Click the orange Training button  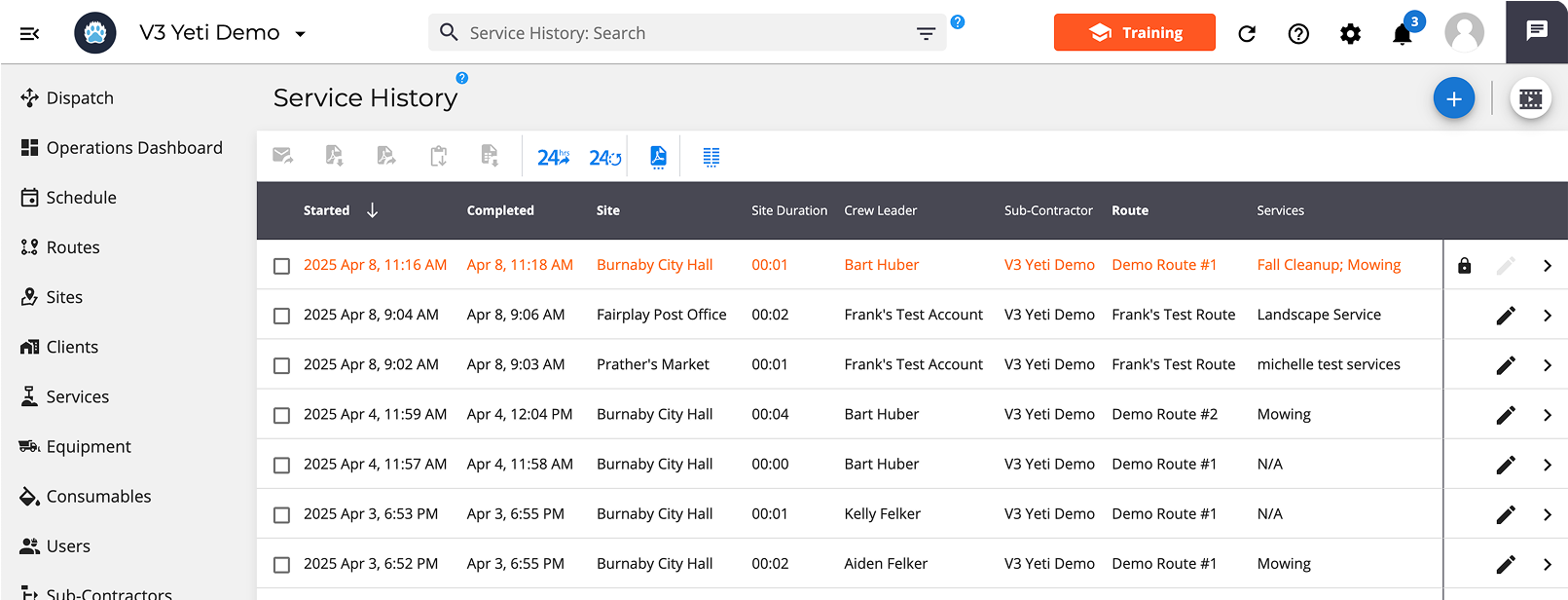click(x=1135, y=32)
